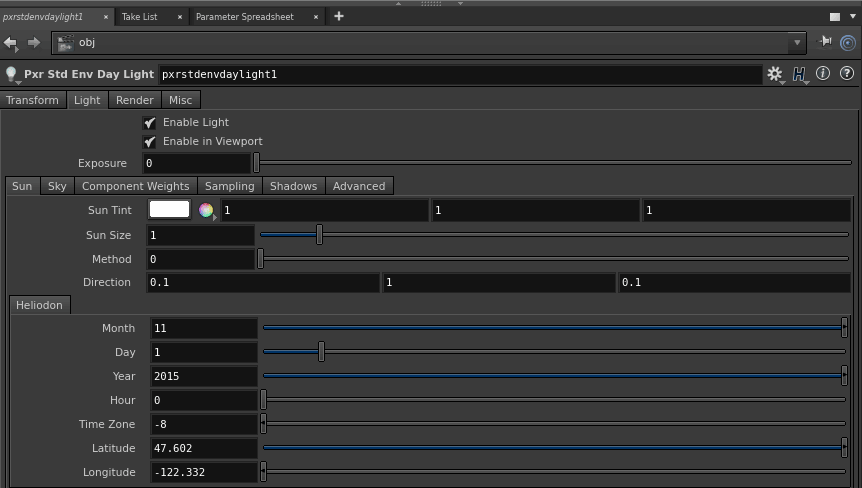Screen dimensions: 862x488
Task: Switch to the Parameter Spreadsheet tab
Action: 244,17
